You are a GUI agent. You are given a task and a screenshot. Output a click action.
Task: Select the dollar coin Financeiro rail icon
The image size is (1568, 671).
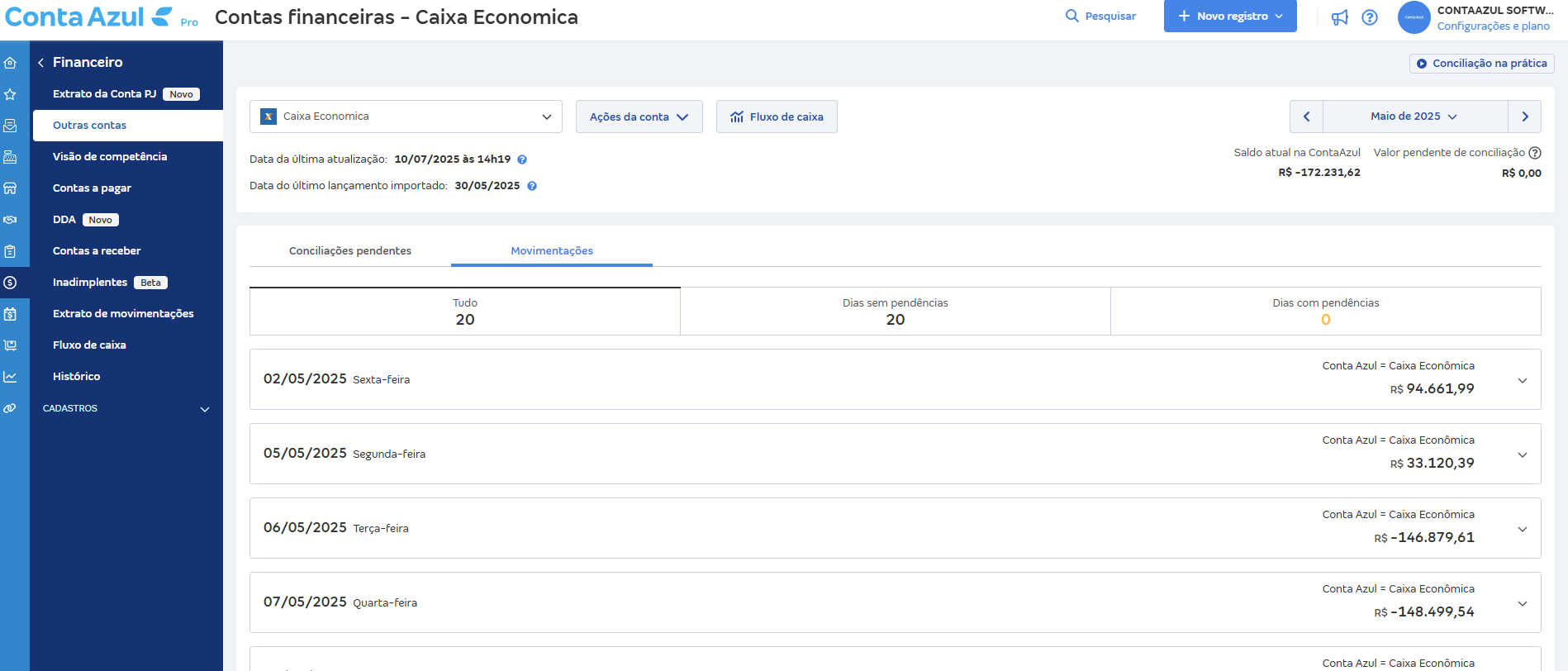click(x=10, y=283)
